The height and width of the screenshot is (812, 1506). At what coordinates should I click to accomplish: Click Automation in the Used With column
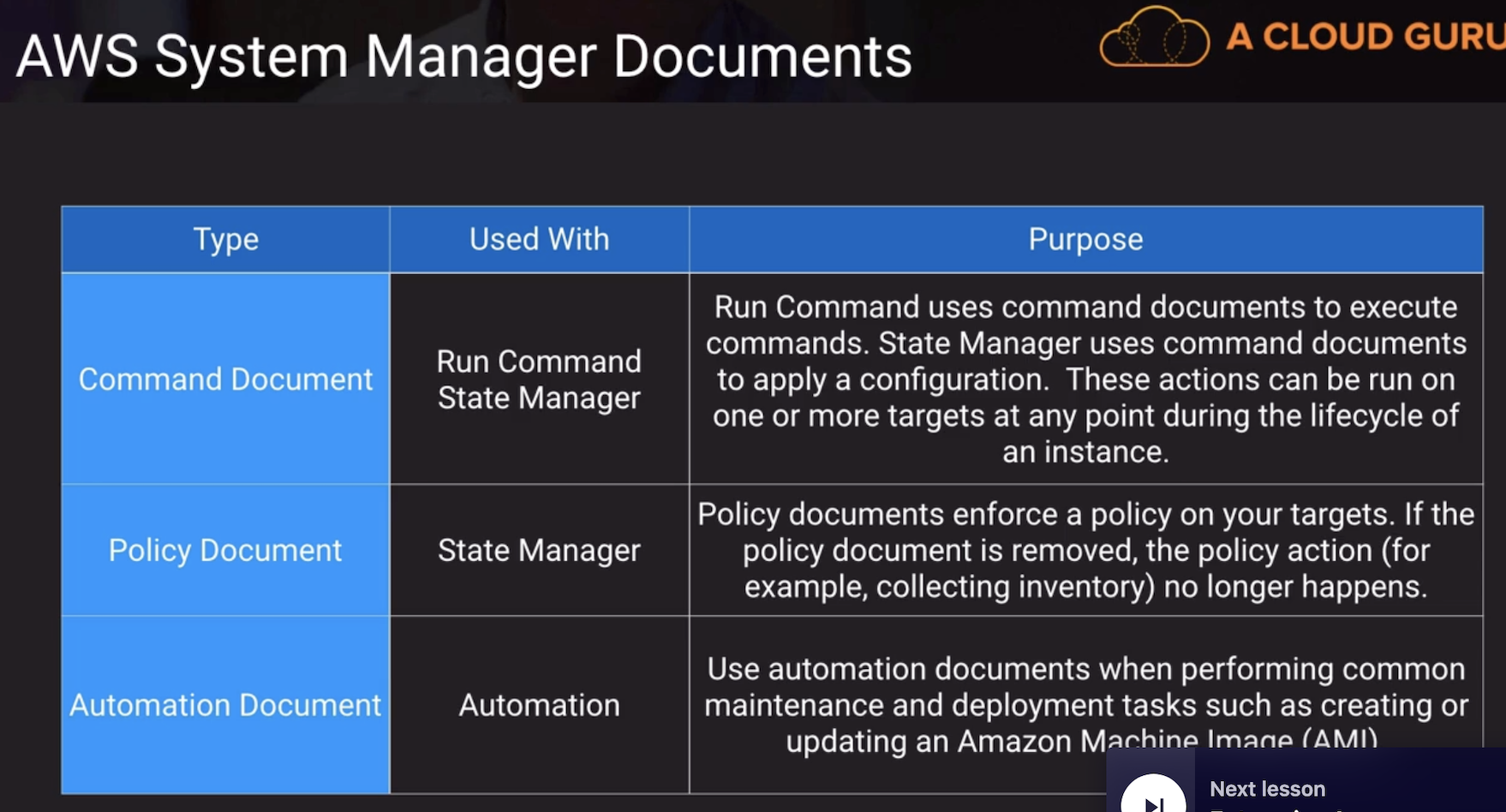(539, 705)
